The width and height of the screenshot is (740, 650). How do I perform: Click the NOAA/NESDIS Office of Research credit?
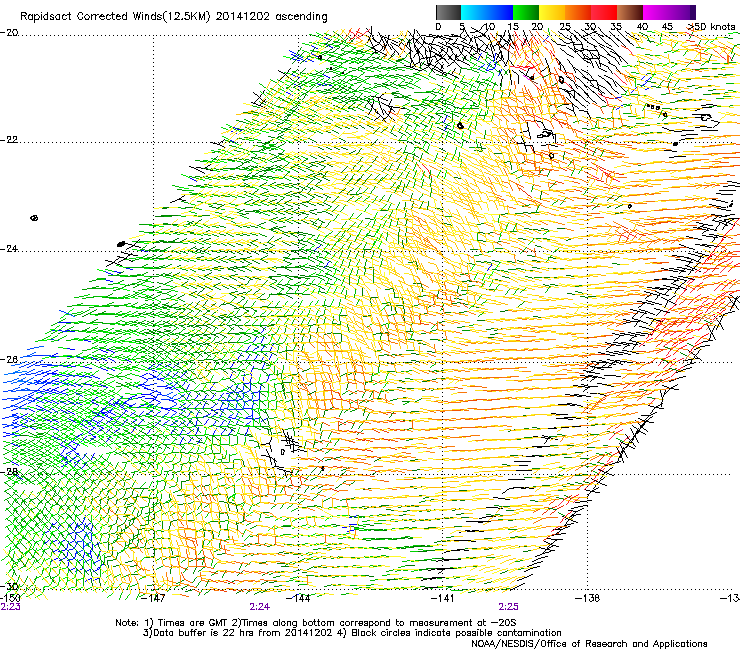[x=589, y=644]
